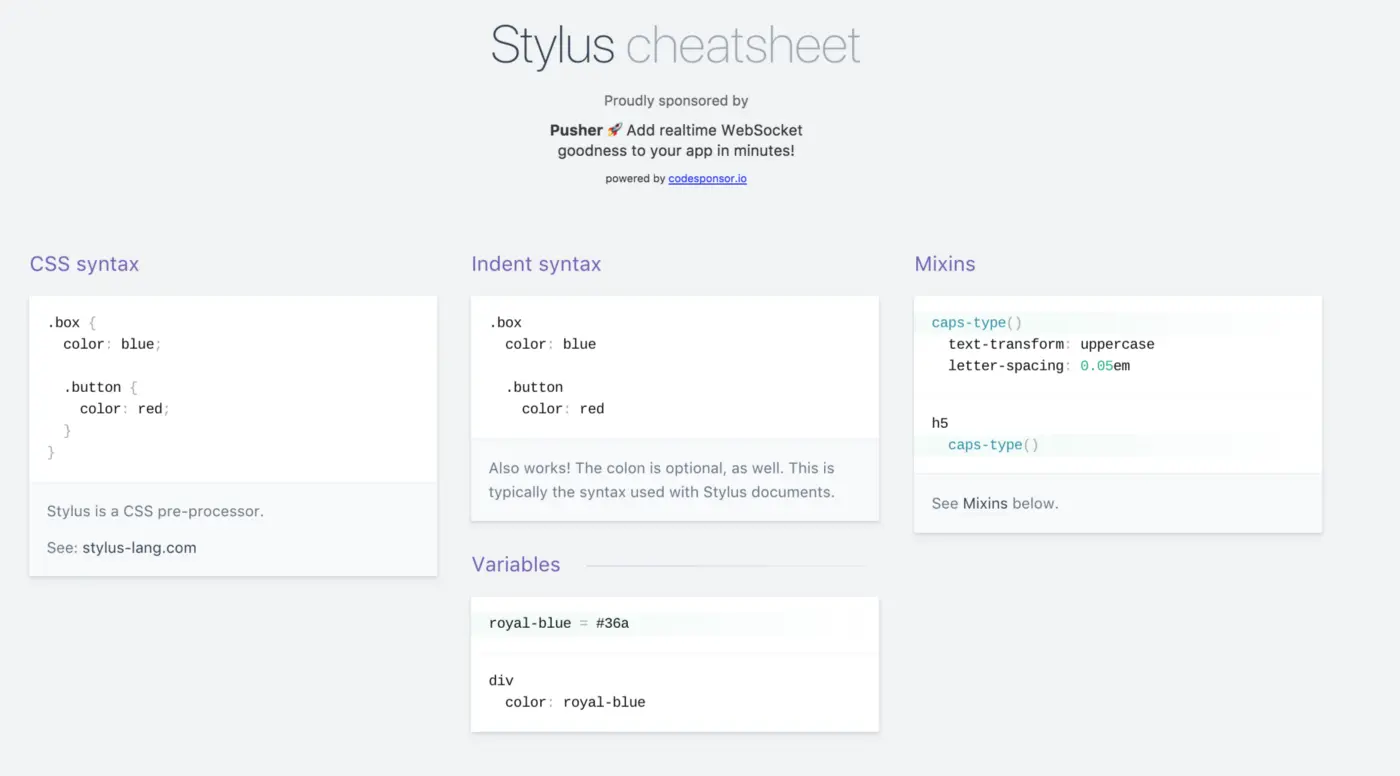Select the .button selector in the Indent syntax card
The height and width of the screenshot is (776, 1400).
[x=534, y=387]
